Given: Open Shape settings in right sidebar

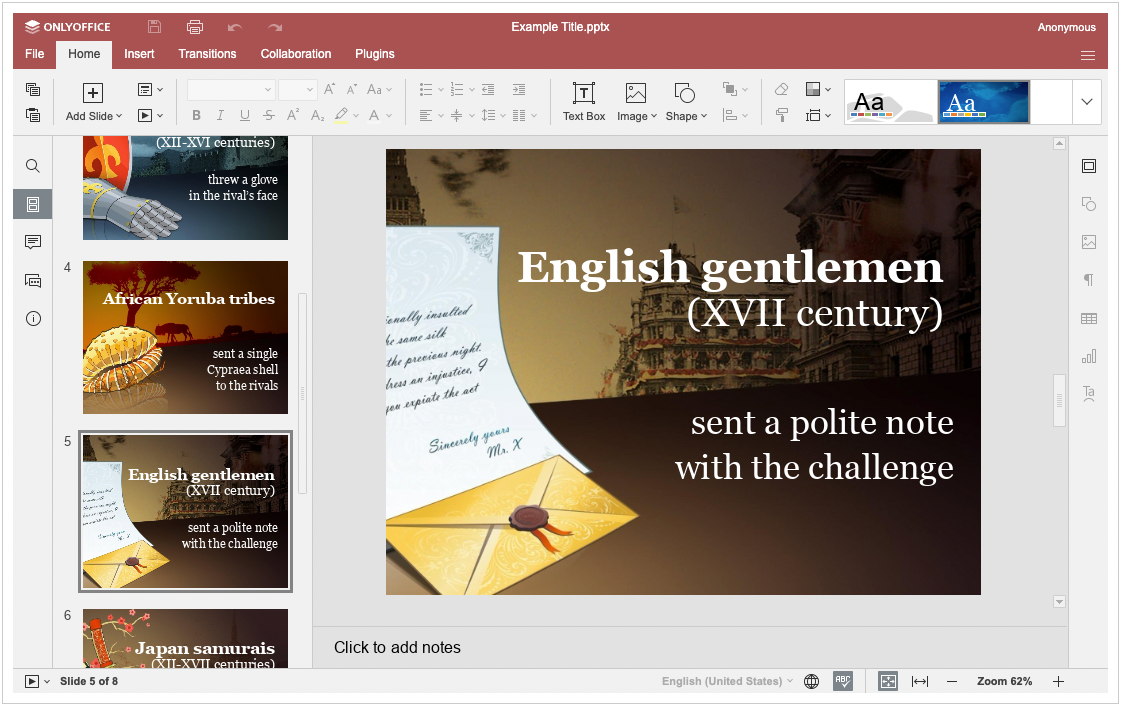Looking at the screenshot, I should coord(1089,204).
